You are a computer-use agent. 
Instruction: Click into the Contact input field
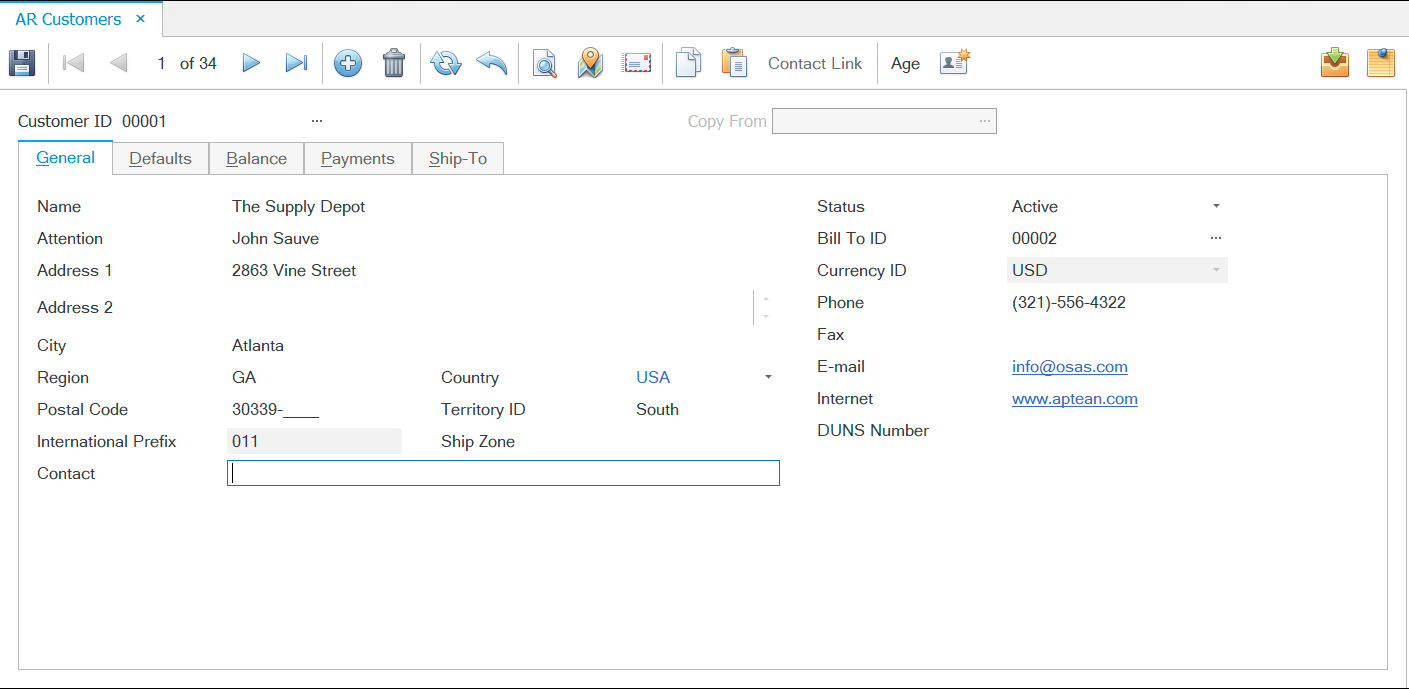(503, 473)
